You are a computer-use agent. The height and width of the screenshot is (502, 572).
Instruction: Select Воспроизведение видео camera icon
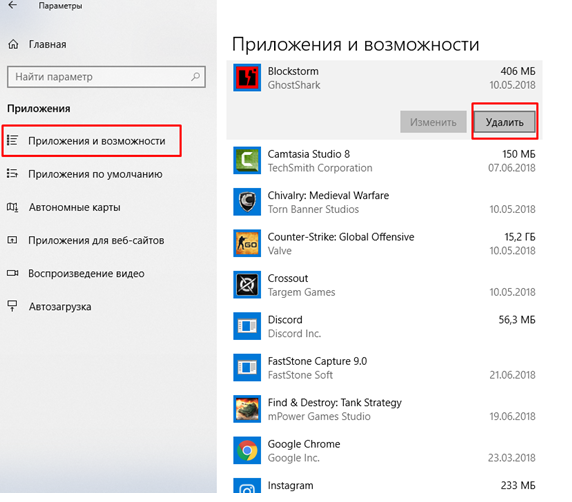click(x=12, y=273)
